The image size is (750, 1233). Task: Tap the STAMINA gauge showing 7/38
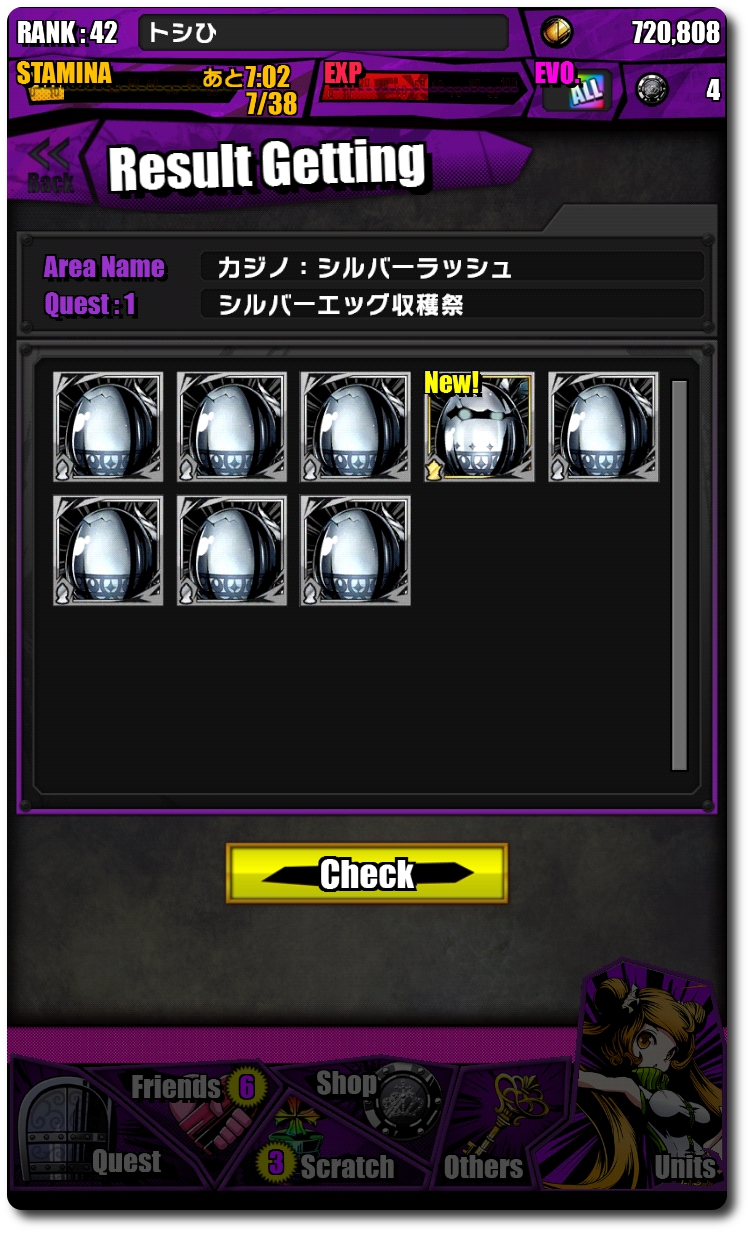click(x=160, y=89)
